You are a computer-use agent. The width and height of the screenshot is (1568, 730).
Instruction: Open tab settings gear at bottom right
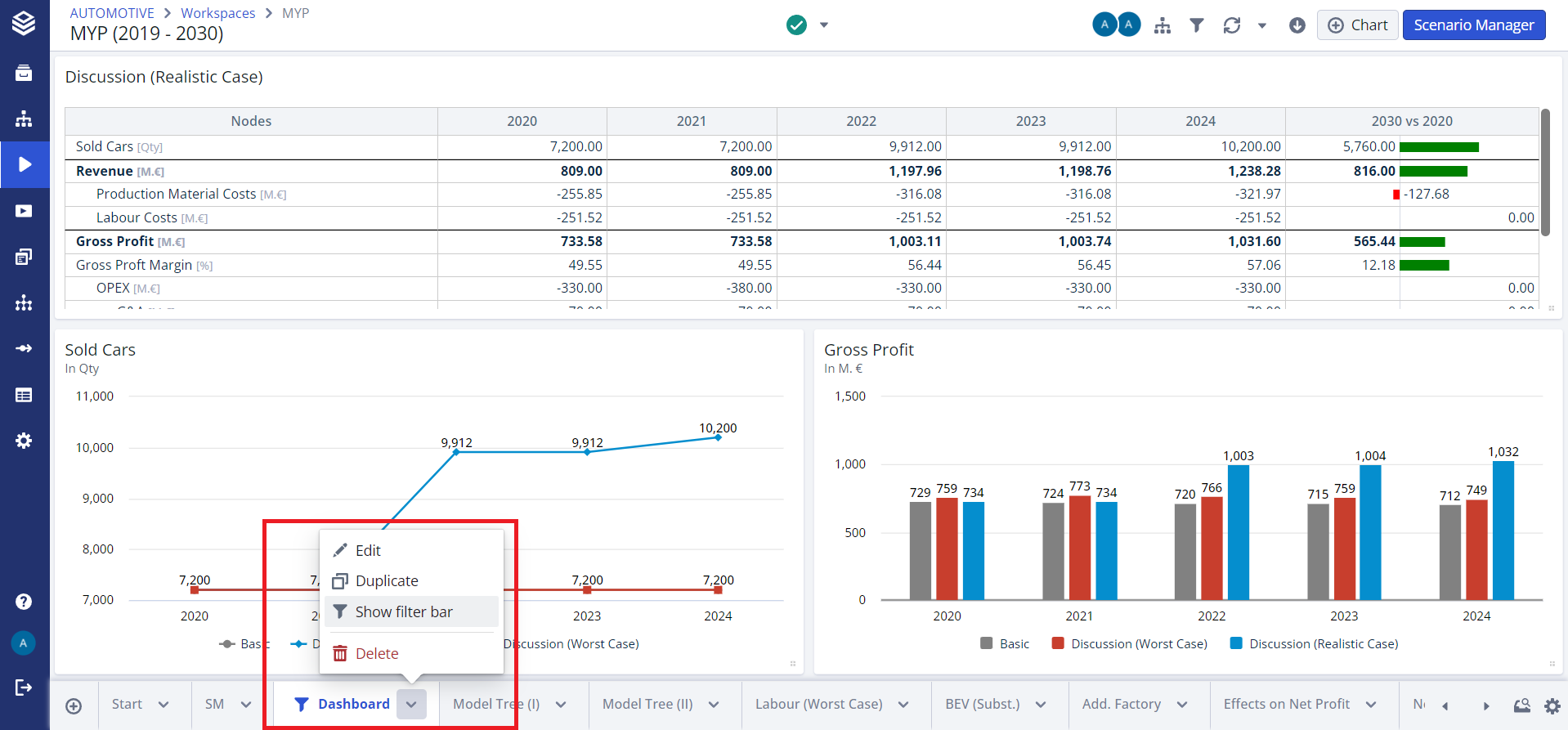[x=1552, y=705]
